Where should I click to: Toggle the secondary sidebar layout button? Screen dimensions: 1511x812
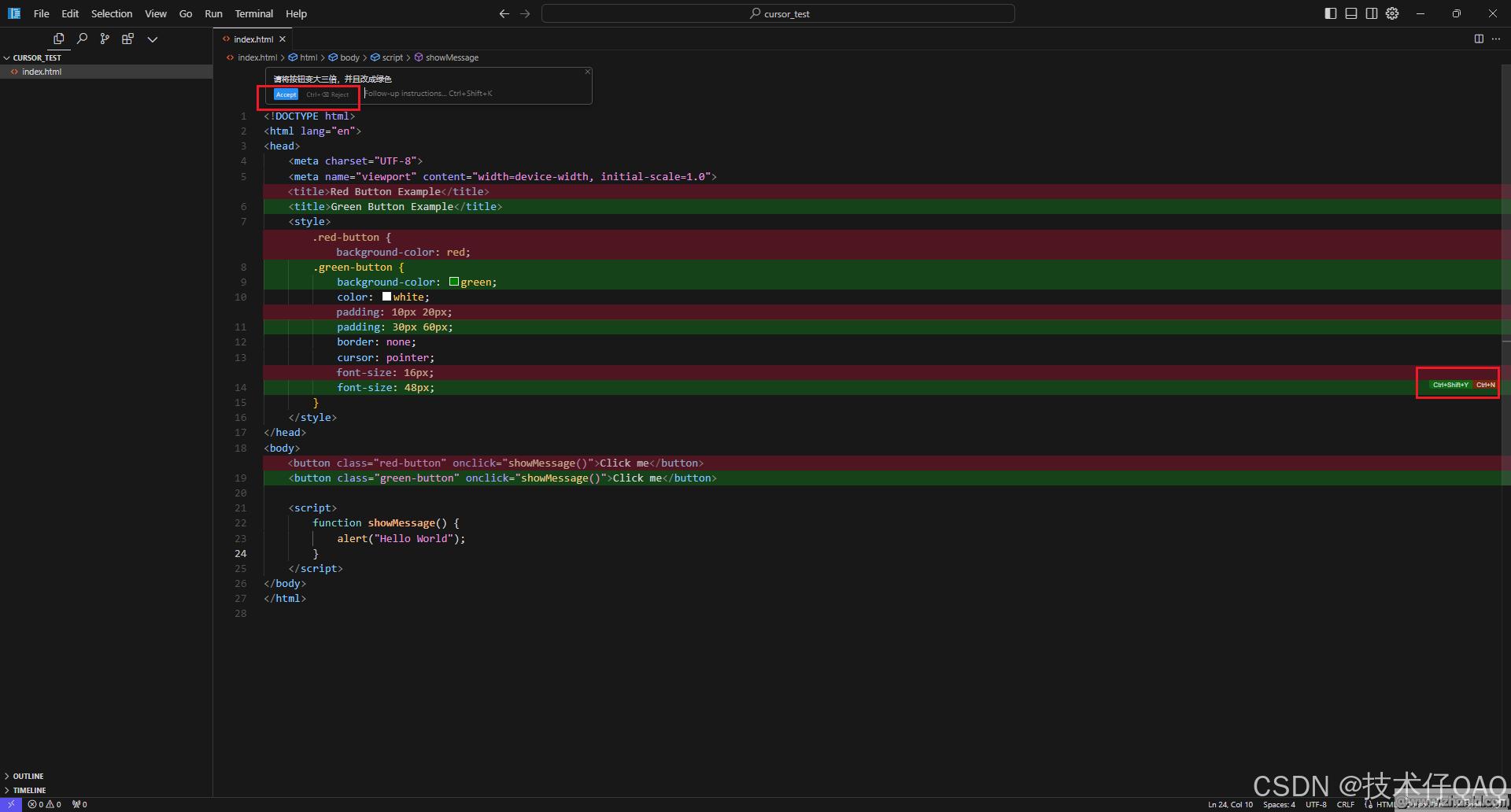1372,13
